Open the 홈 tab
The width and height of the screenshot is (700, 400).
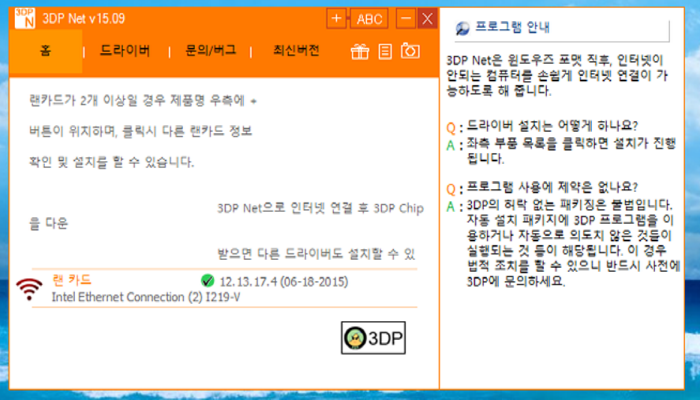[46, 51]
